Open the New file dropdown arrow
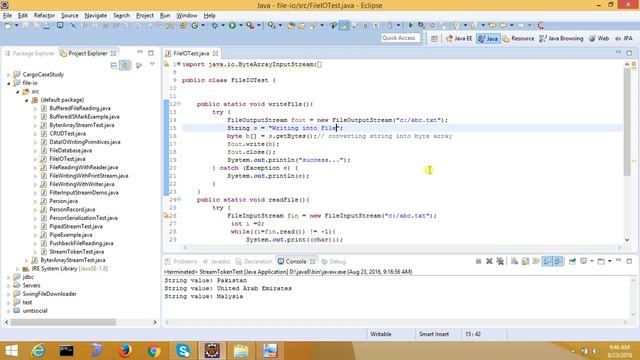Image resolution: width=640 pixels, height=360 pixels. (17, 25)
